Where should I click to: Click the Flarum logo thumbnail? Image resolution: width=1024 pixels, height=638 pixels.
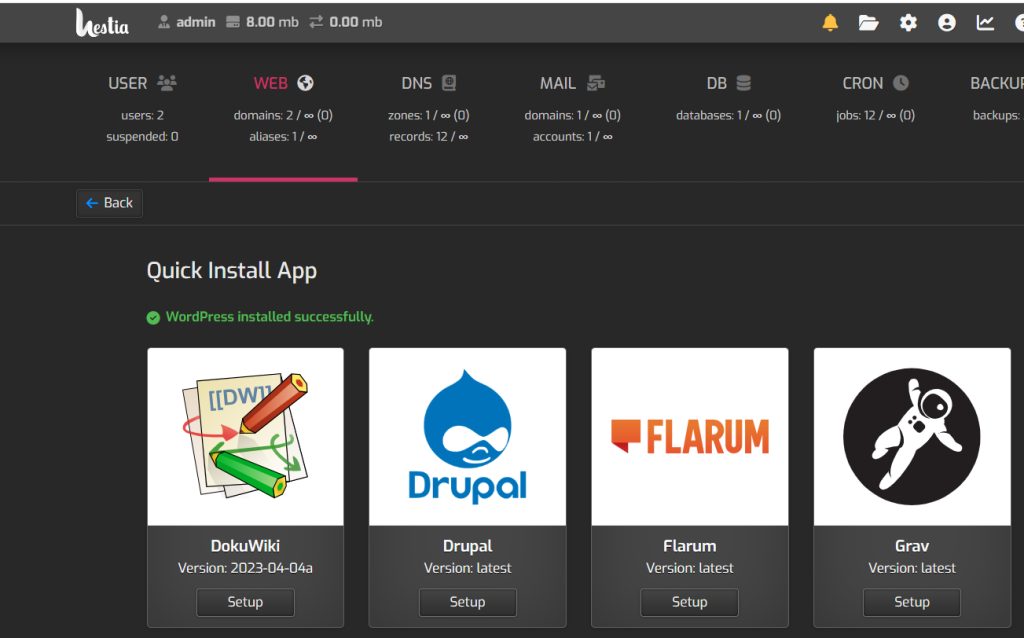pyautogui.click(x=690, y=436)
